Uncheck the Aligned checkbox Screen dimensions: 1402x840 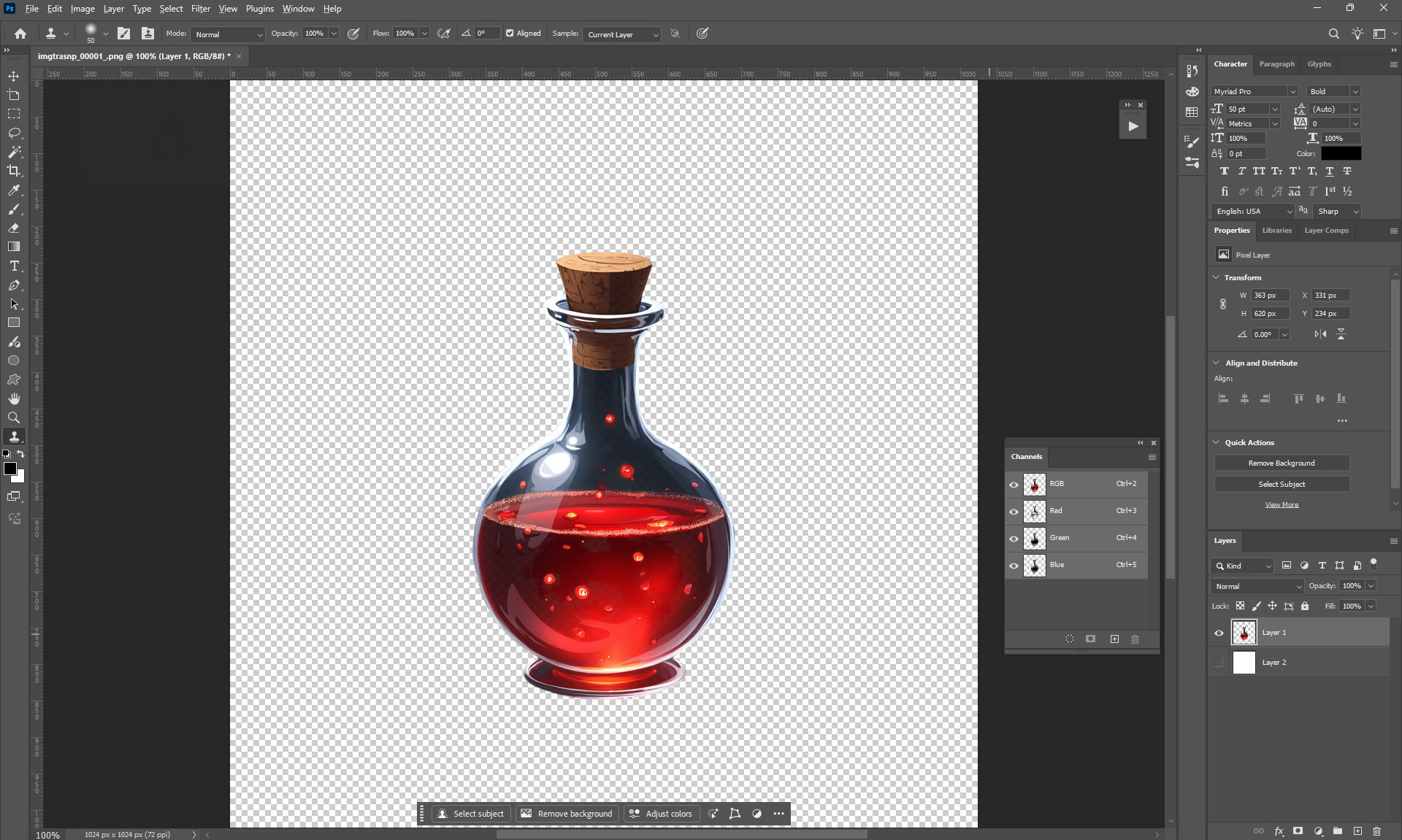coord(510,34)
